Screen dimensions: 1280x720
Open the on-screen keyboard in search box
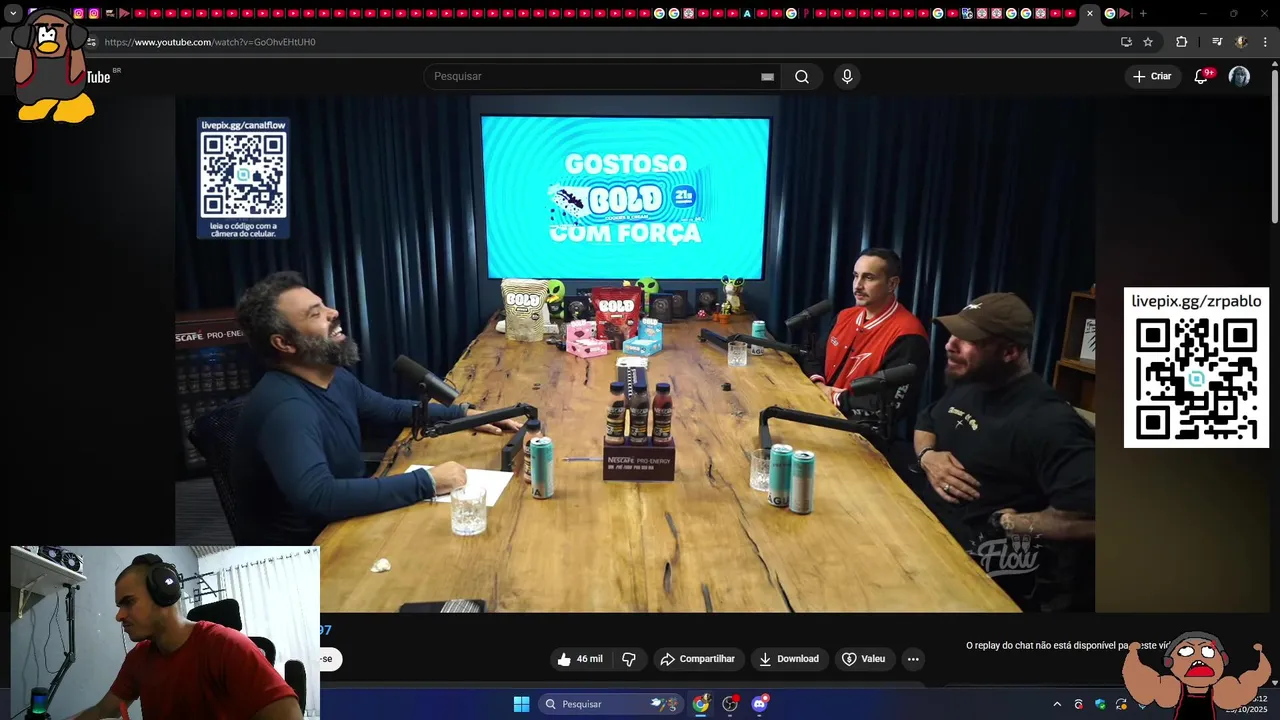click(767, 77)
